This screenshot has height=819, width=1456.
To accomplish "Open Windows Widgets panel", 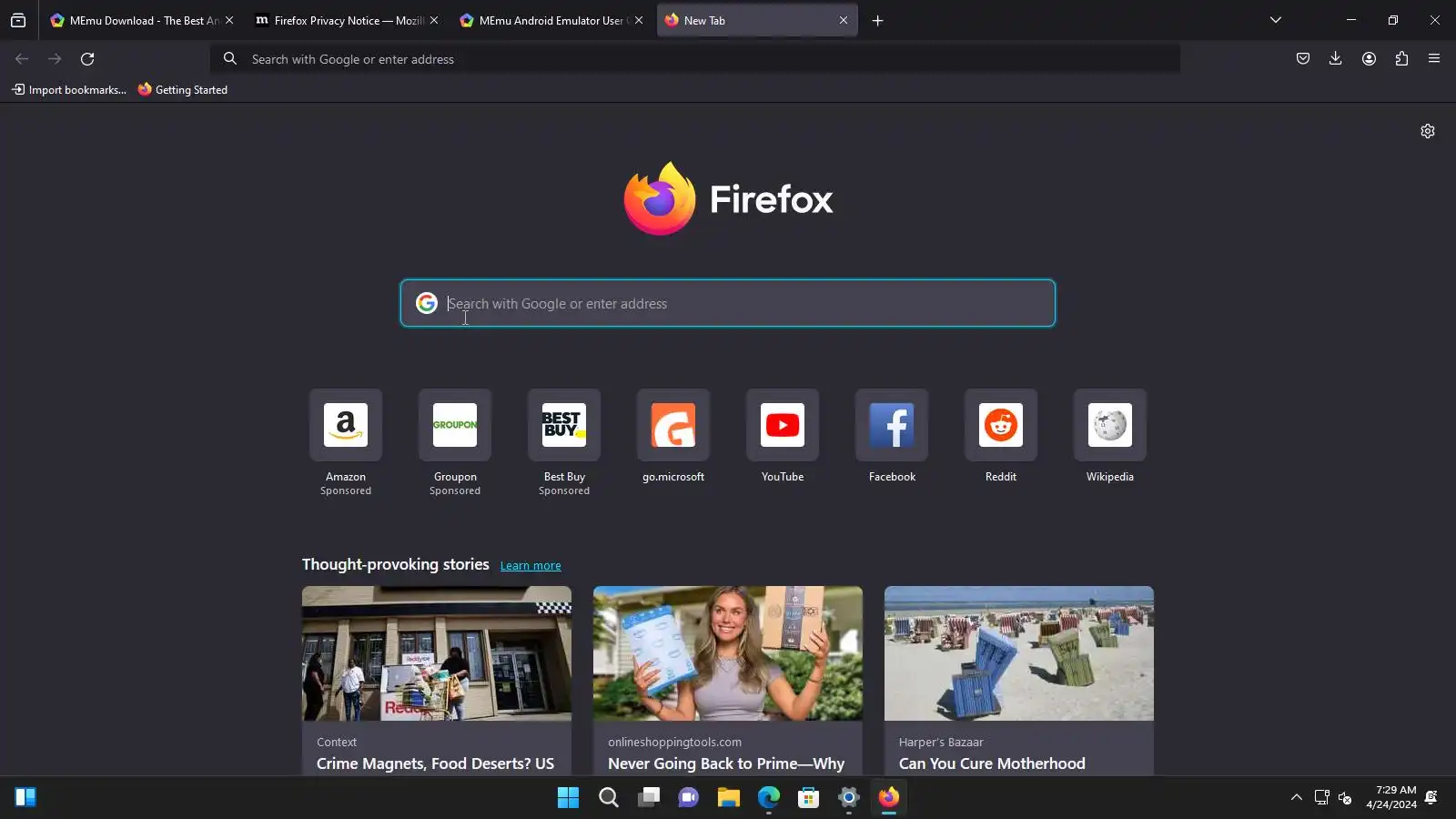I will click(x=25, y=798).
